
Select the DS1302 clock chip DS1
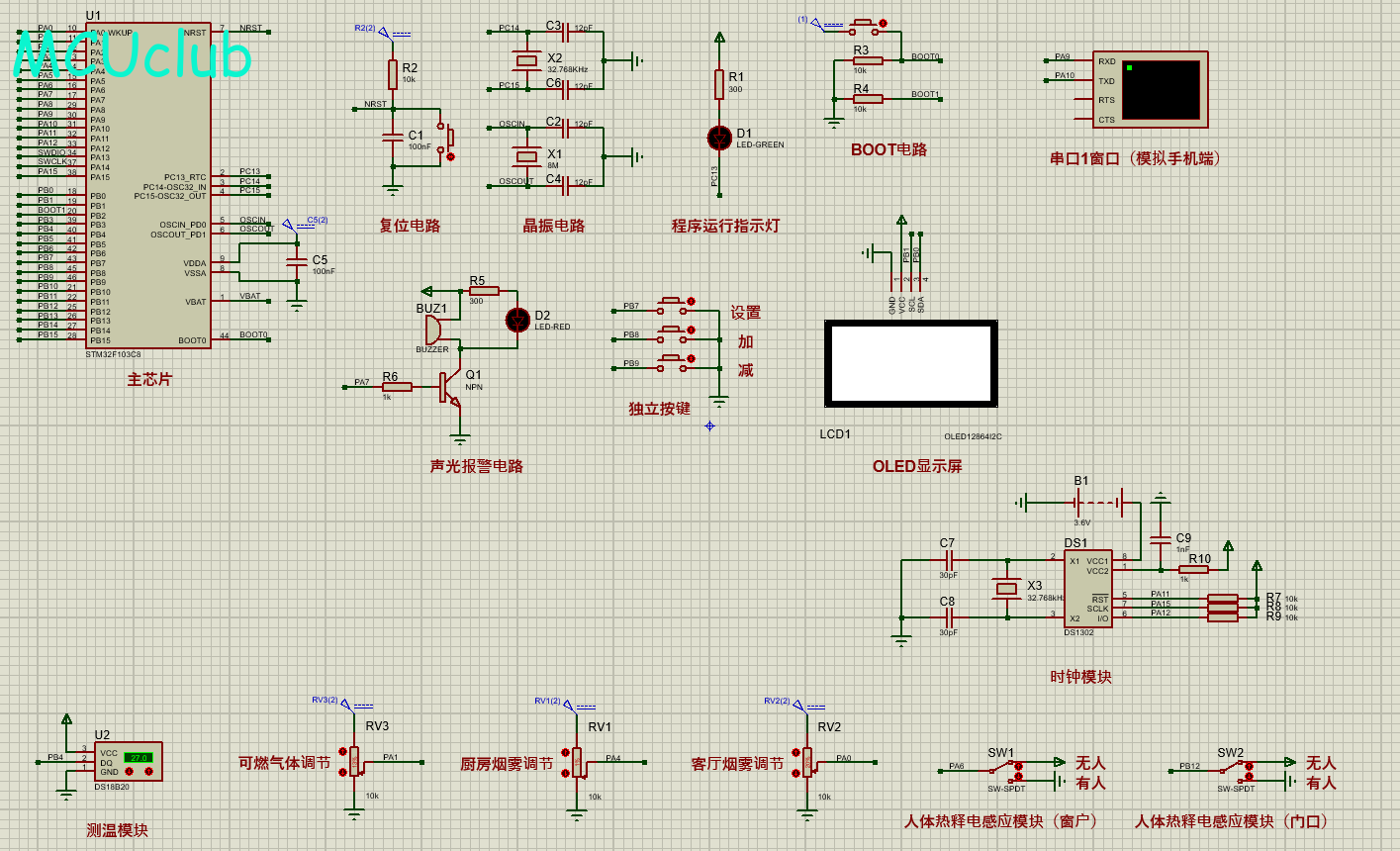[x=1088, y=588]
